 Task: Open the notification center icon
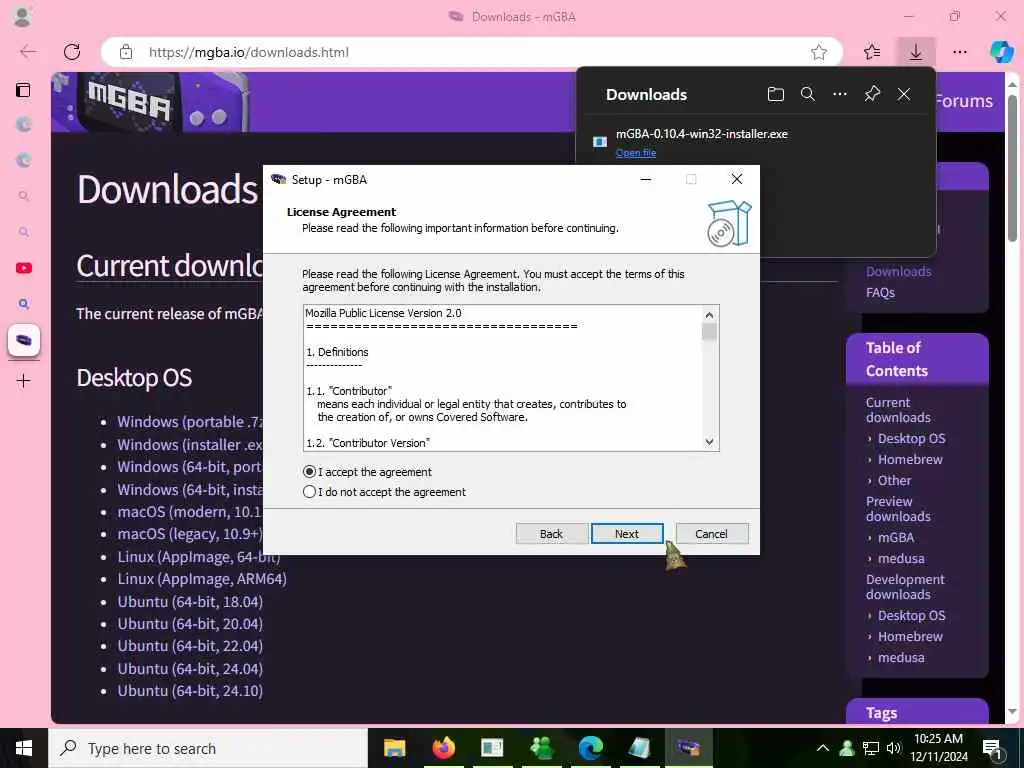point(991,749)
